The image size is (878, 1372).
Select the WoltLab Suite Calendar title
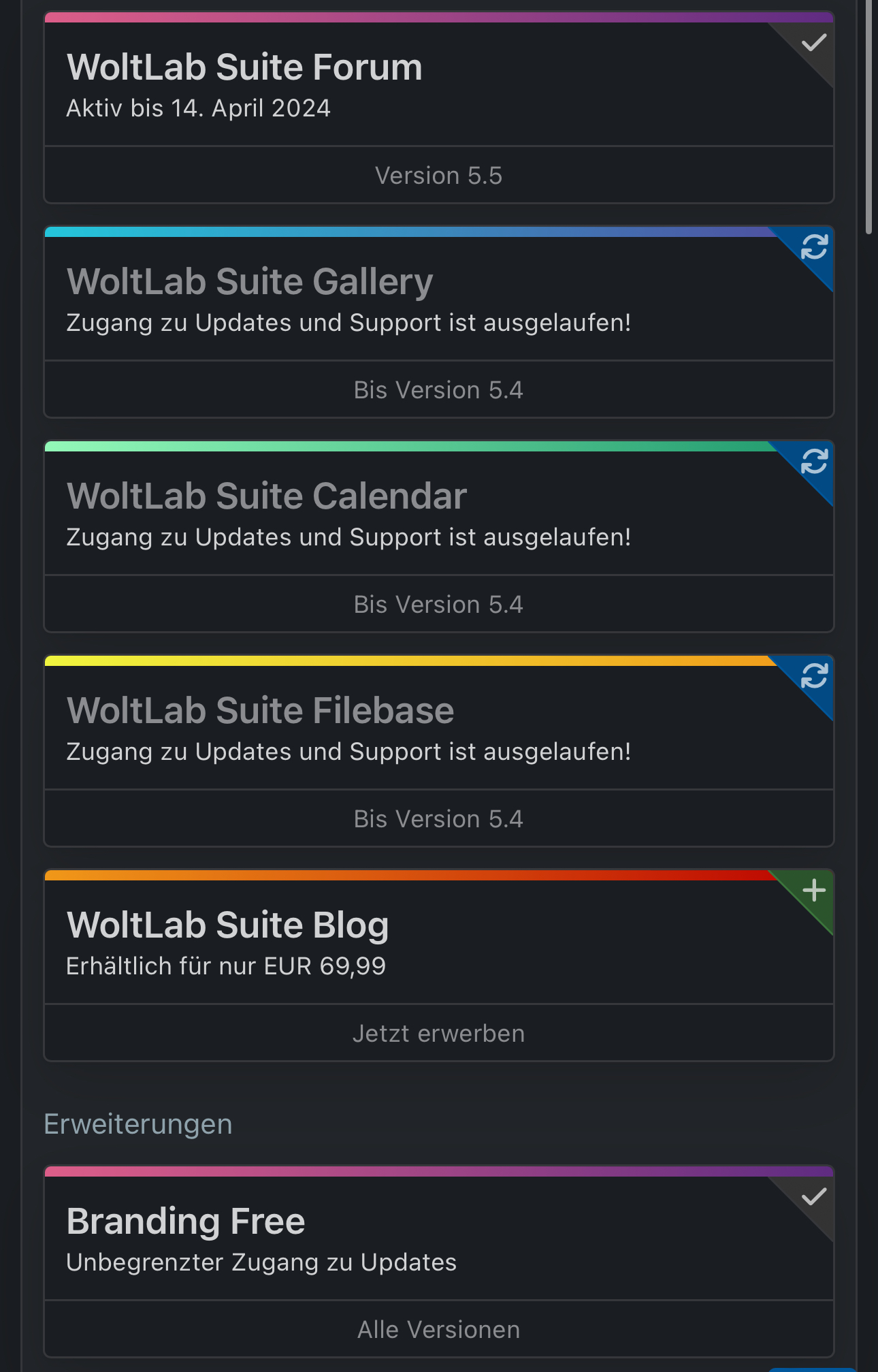click(x=267, y=496)
